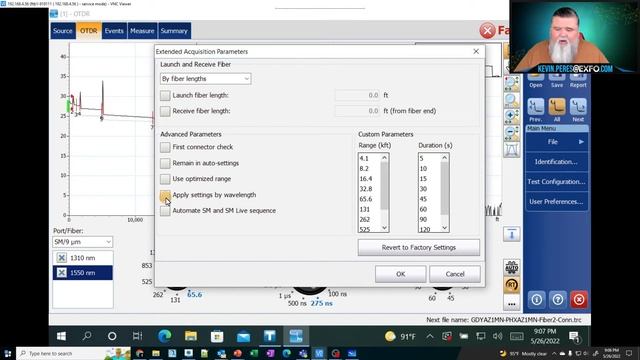Expand the File submenu arrow

581,142
